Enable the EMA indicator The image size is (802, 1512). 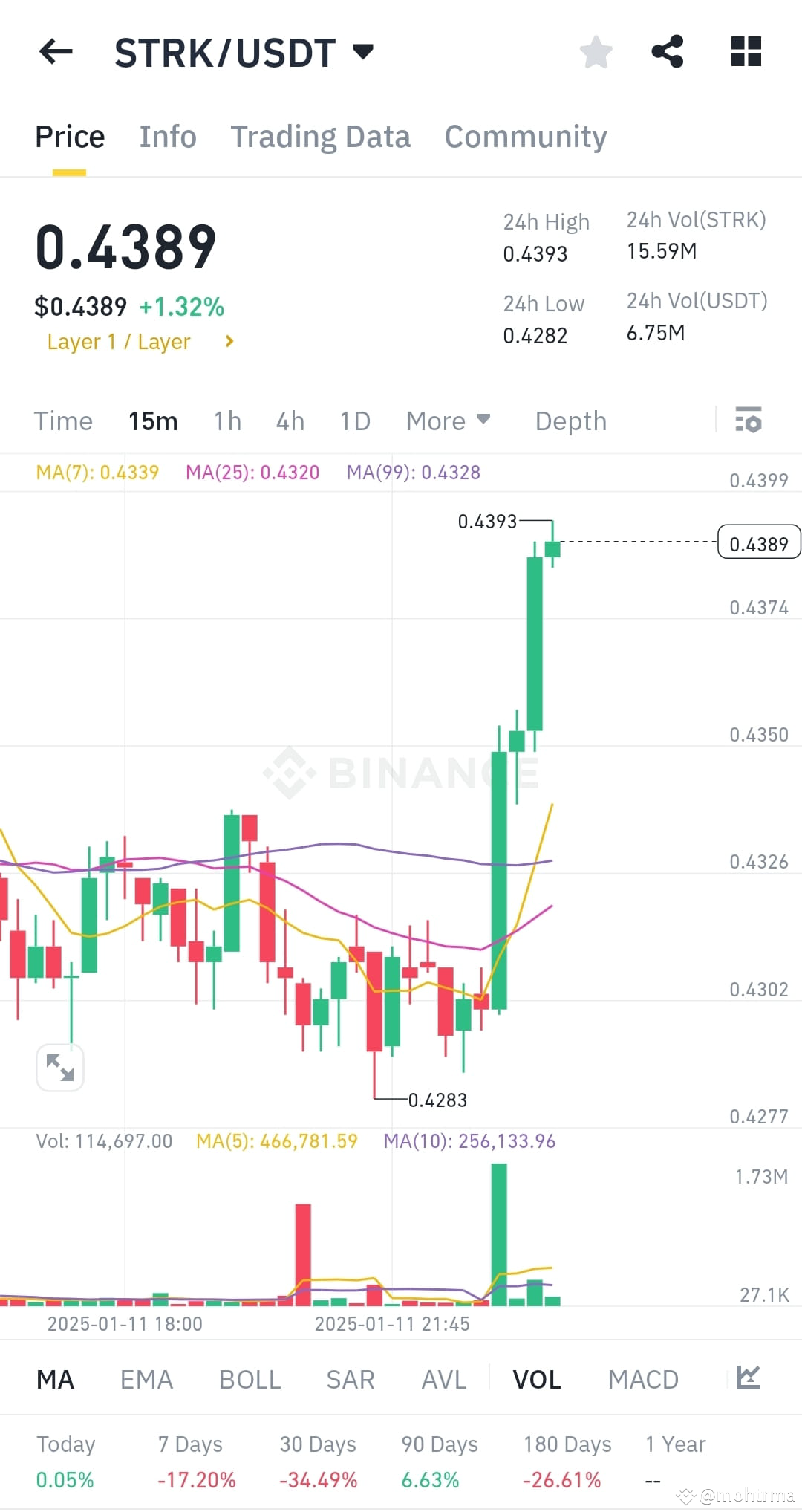coord(146,1379)
